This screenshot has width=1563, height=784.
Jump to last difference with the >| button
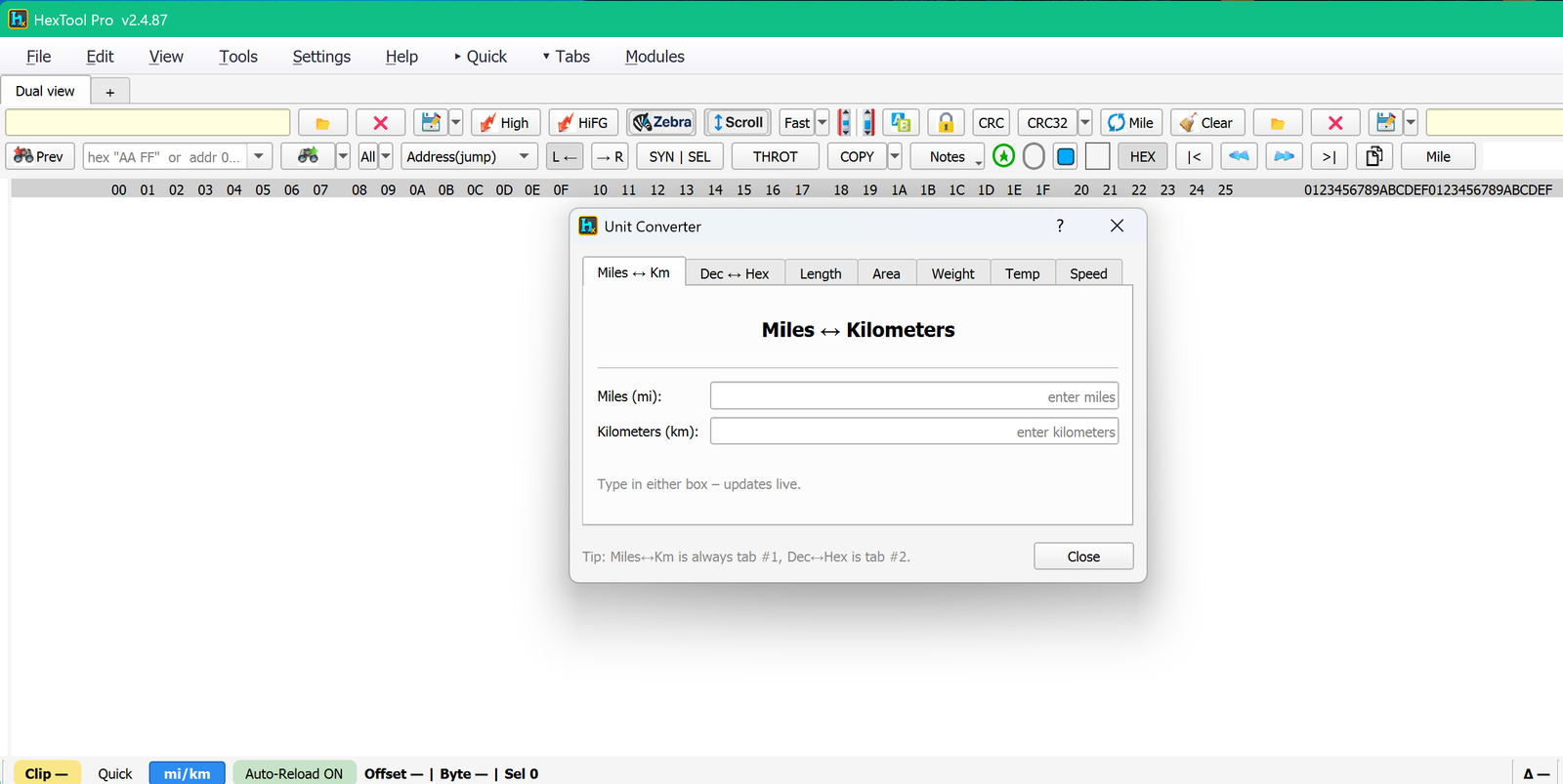click(1329, 156)
